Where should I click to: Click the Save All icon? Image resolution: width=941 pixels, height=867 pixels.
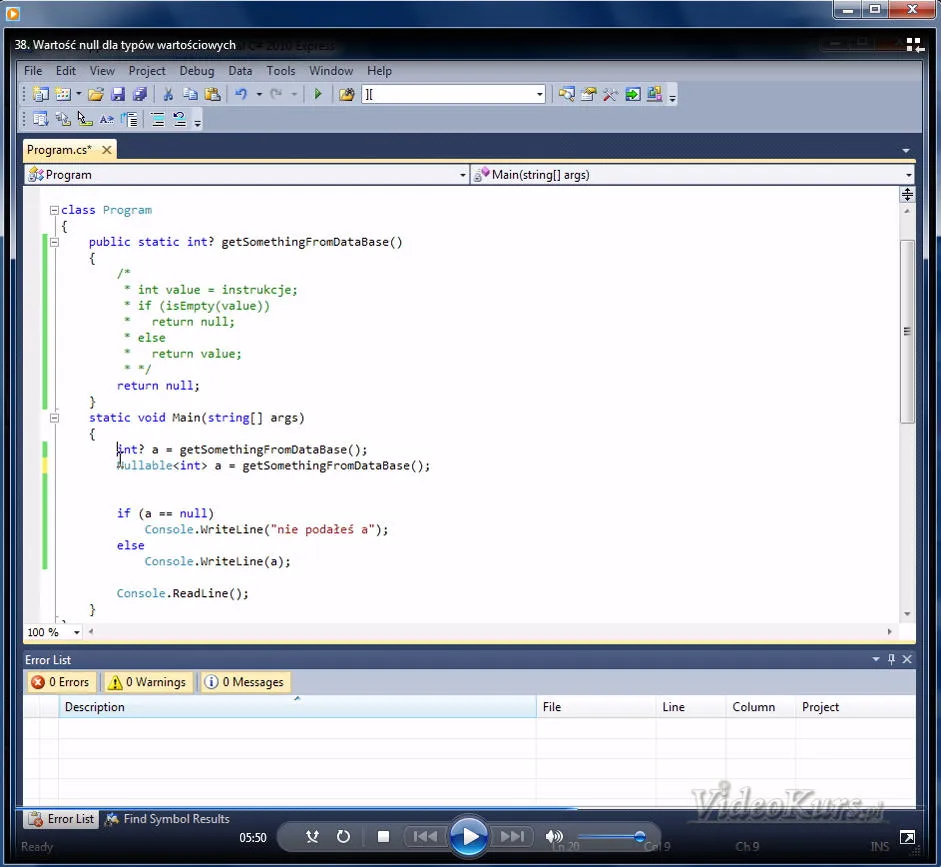(140, 94)
